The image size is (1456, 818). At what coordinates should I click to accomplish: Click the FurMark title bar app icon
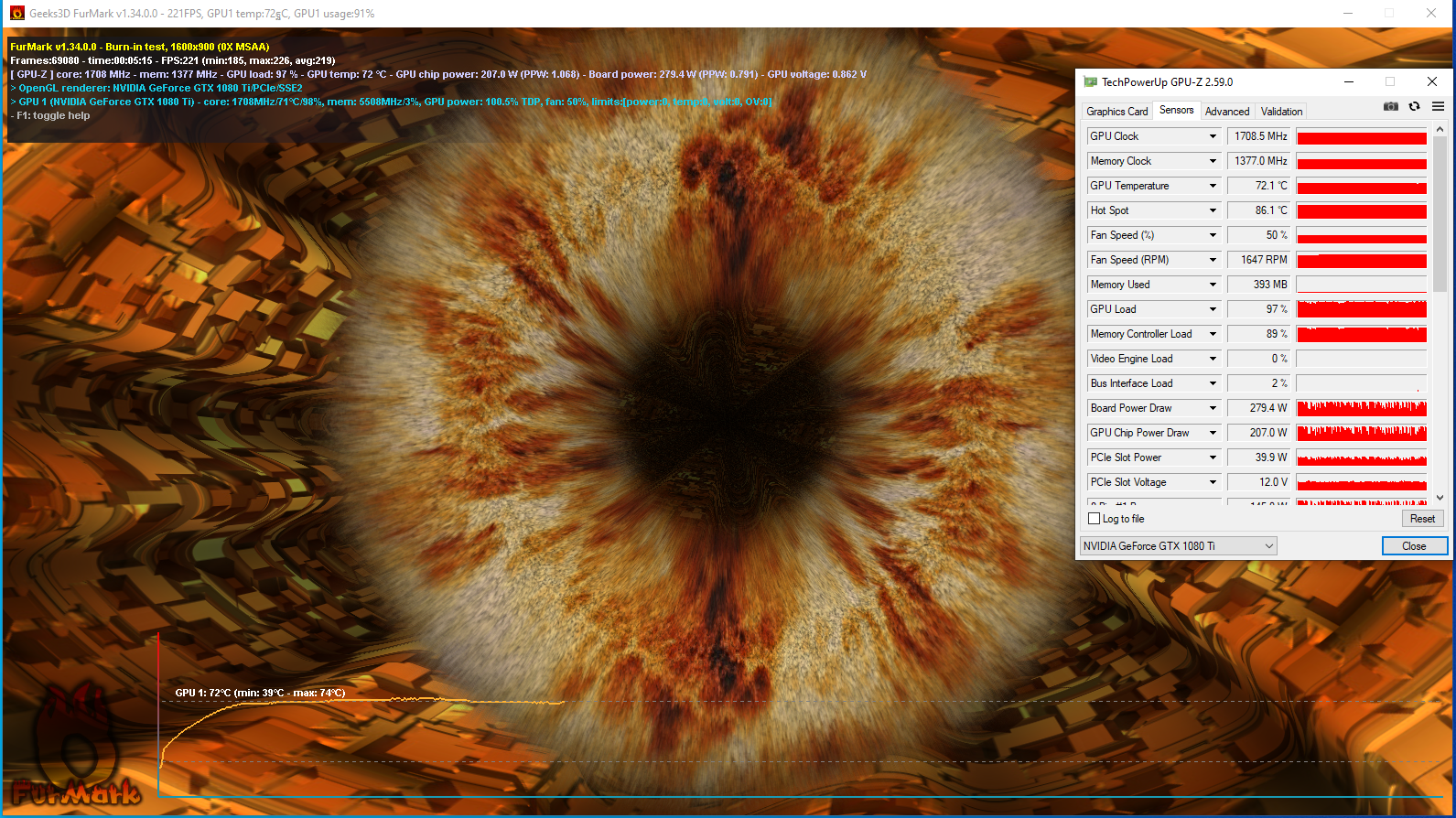[16, 14]
